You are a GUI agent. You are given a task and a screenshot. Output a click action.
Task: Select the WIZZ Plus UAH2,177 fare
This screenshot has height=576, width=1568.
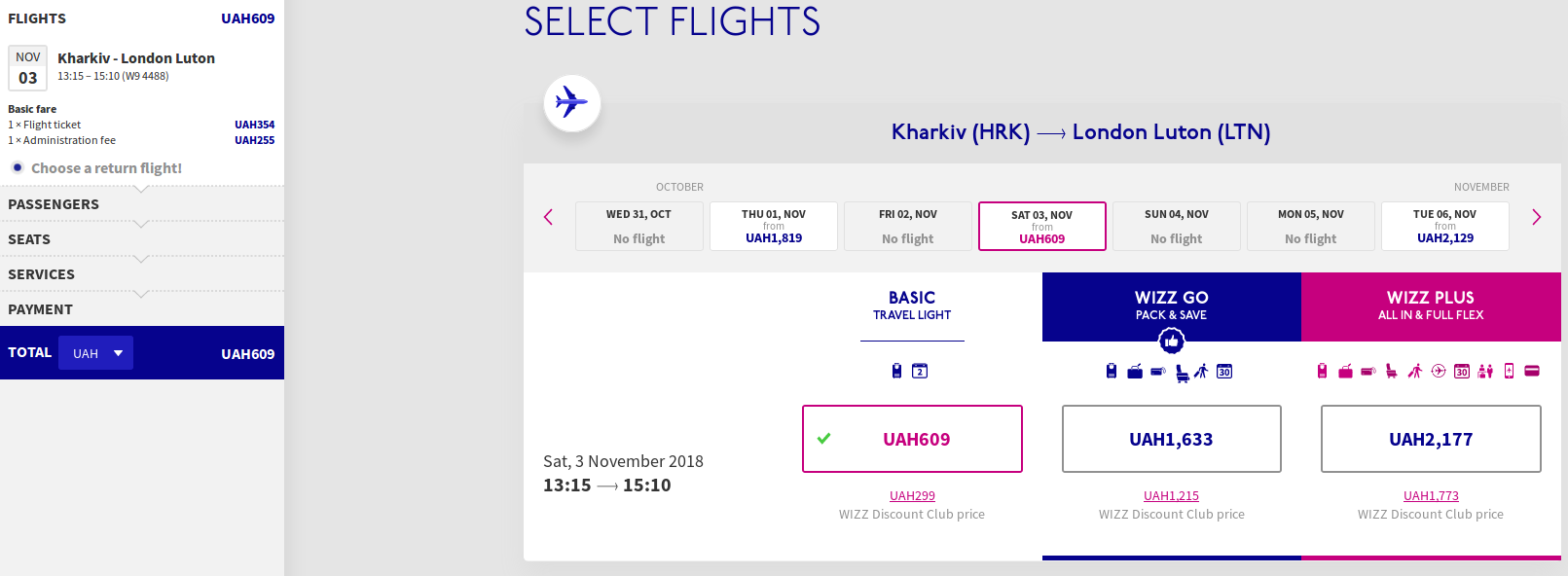[x=1431, y=439]
